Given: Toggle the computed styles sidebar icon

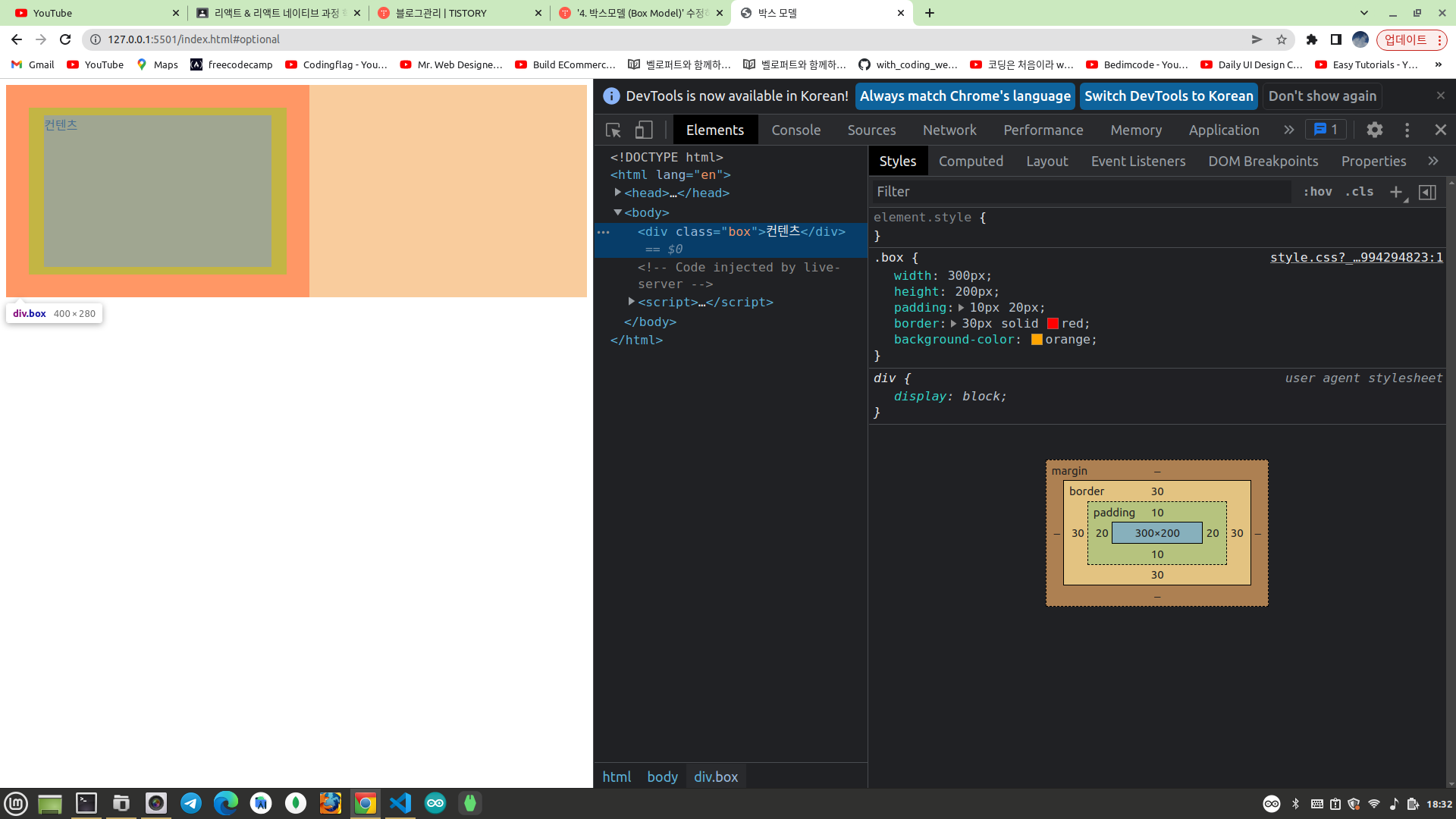Looking at the screenshot, I should click(x=1427, y=192).
